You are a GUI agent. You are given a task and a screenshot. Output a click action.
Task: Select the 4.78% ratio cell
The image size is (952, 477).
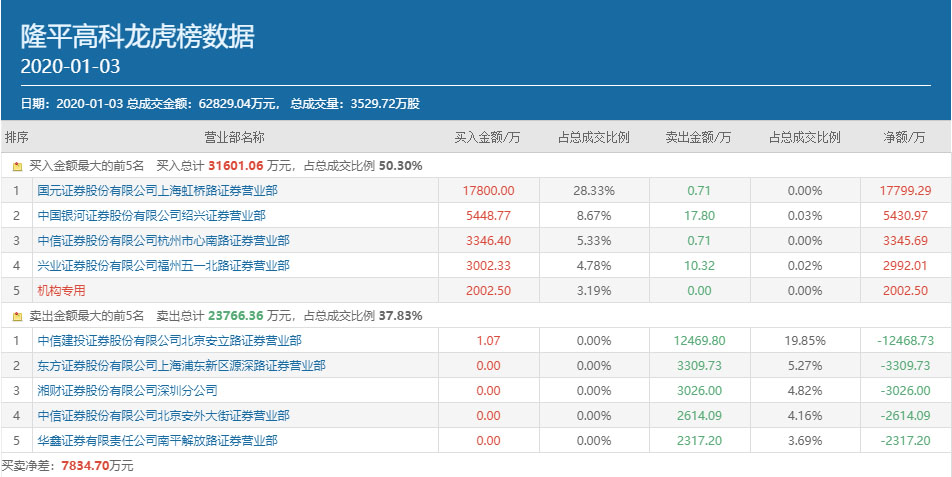[x=594, y=265]
